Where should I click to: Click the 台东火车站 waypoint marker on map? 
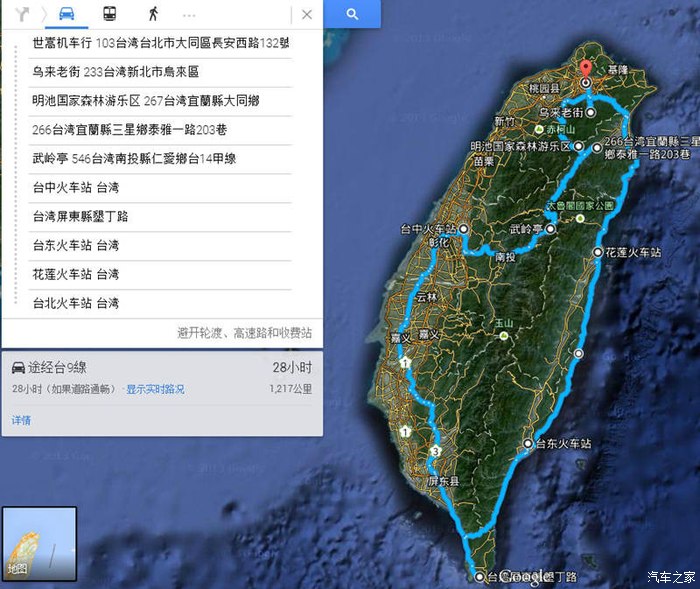click(x=529, y=443)
